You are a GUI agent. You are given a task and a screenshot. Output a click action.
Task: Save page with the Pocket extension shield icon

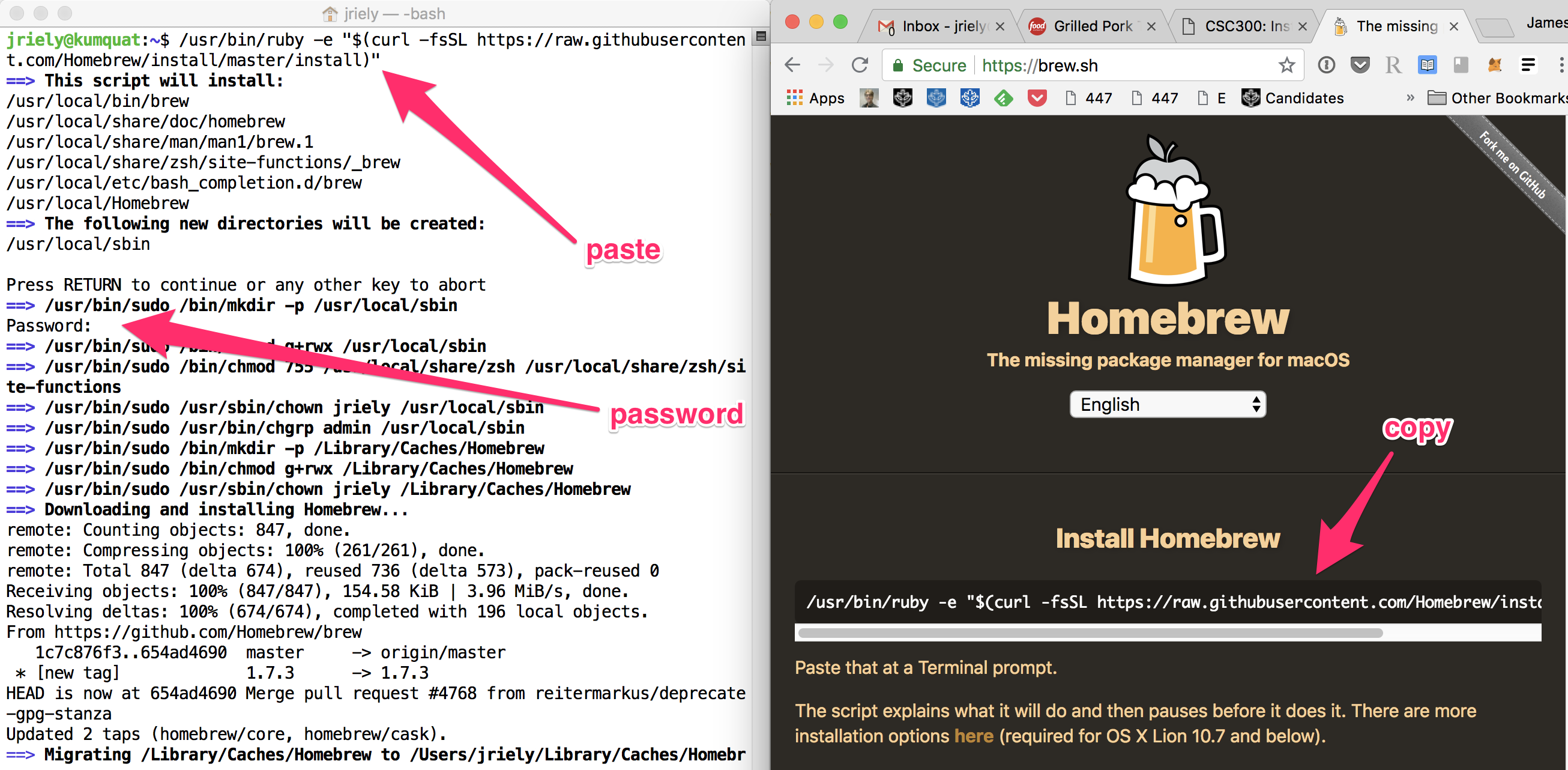coord(1360,65)
